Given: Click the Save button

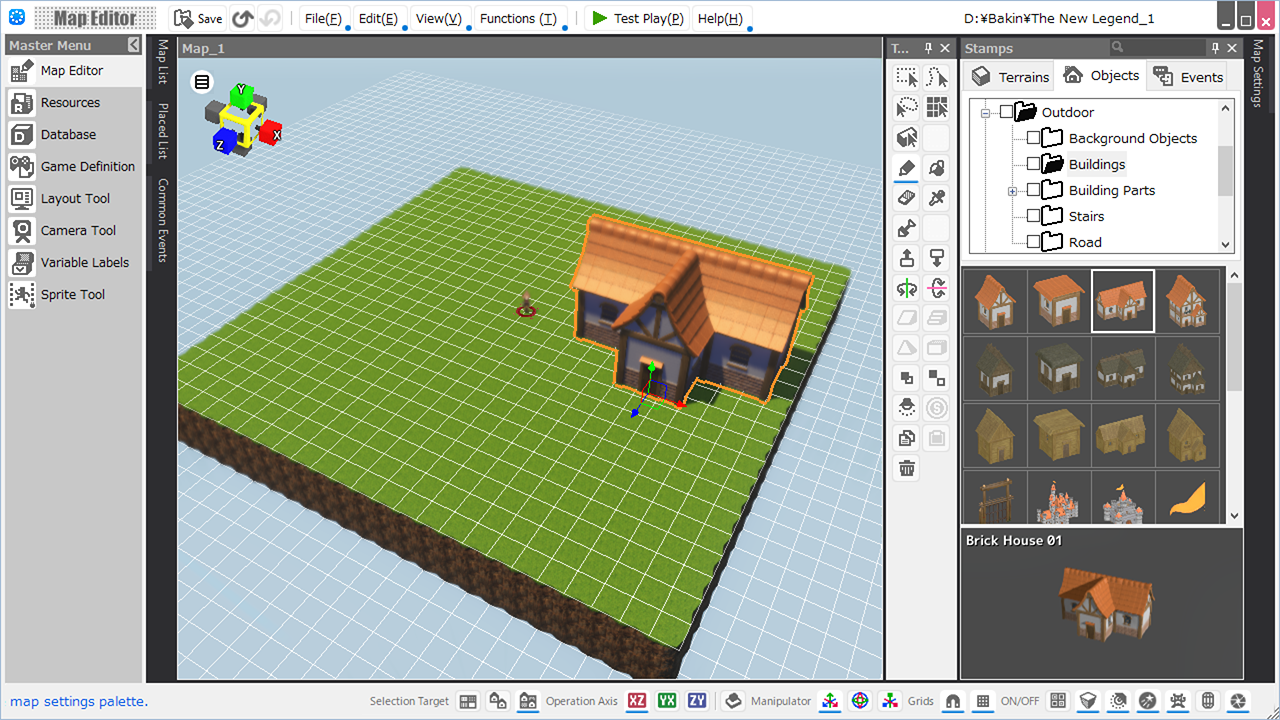Looking at the screenshot, I should tap(198, 18).
